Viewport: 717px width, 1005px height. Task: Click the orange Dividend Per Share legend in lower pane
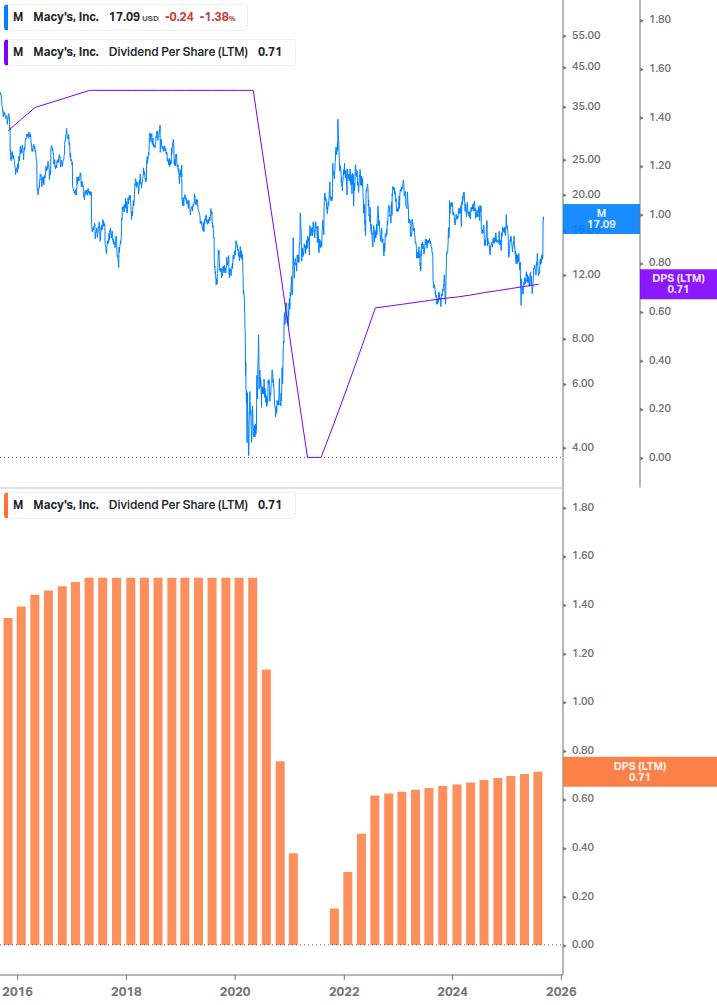[149, 505]
